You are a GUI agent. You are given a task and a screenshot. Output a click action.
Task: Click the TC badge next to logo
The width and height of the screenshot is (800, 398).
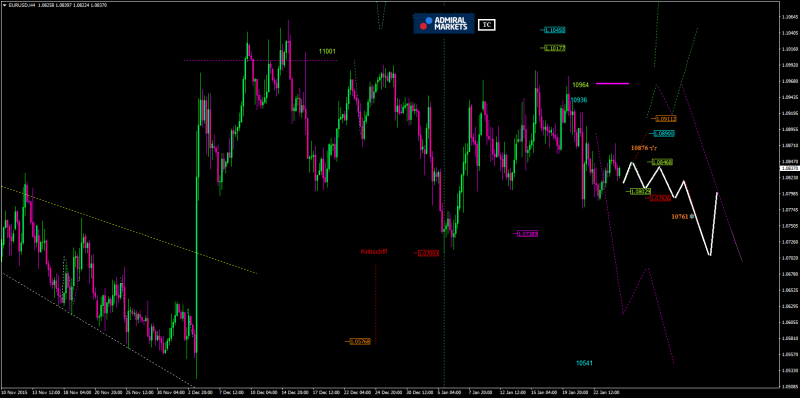486,24
